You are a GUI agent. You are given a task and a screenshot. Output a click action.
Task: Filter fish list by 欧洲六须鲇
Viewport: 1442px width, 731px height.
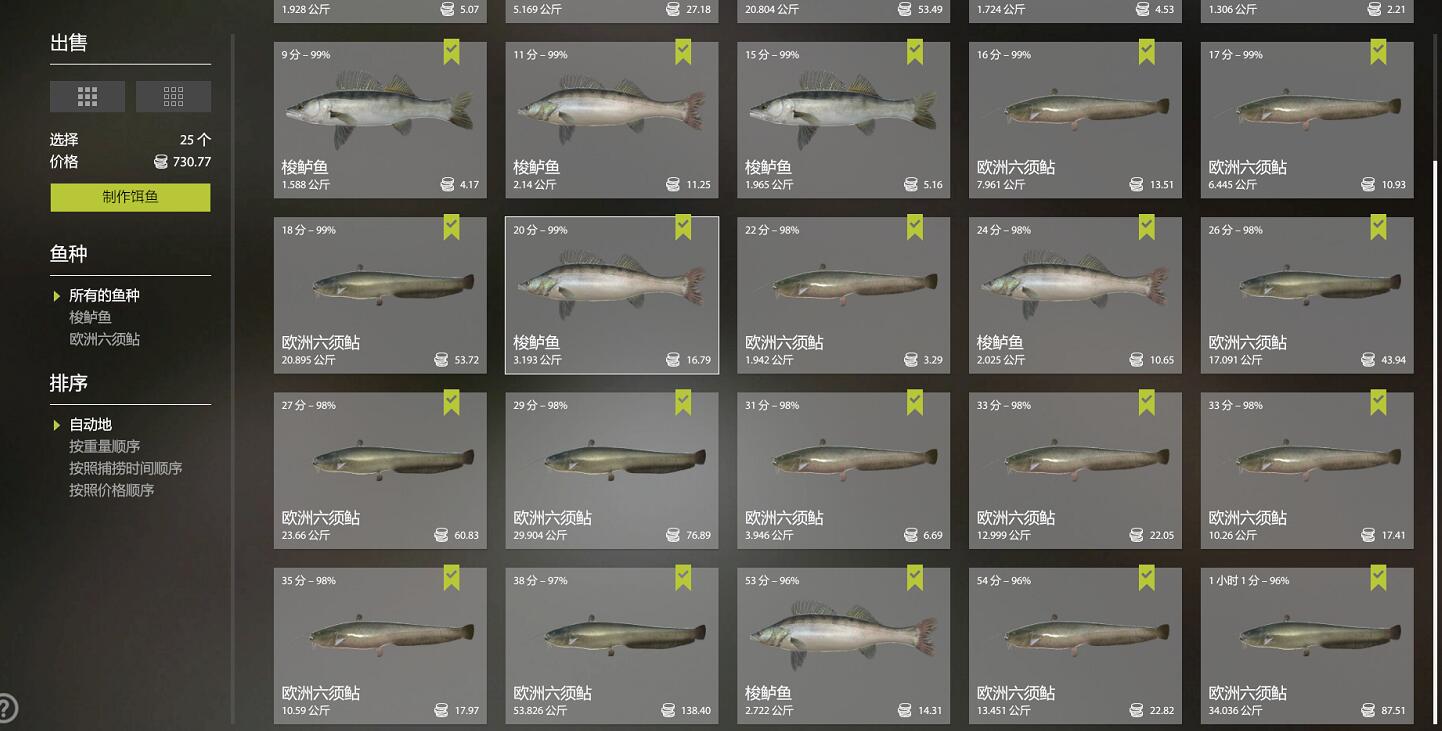tap(104, 339)
